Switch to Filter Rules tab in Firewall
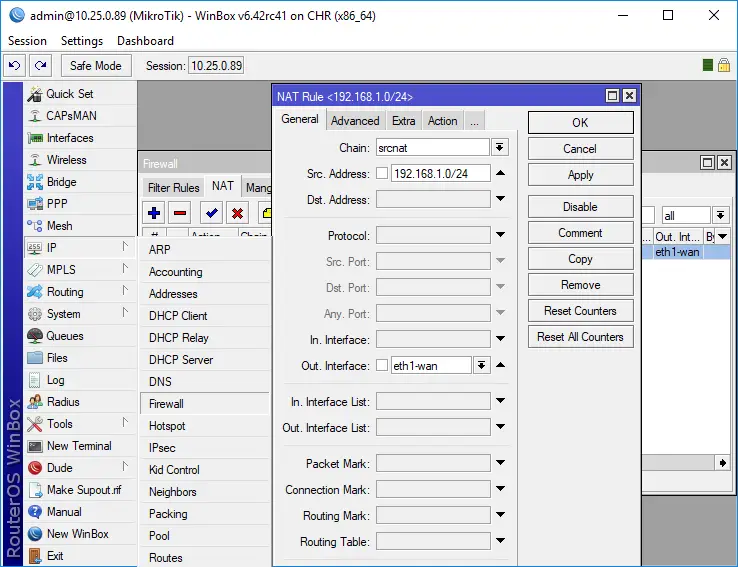Image resolution: width=738 pixels, height=567 pixels. tap(173, 188)
